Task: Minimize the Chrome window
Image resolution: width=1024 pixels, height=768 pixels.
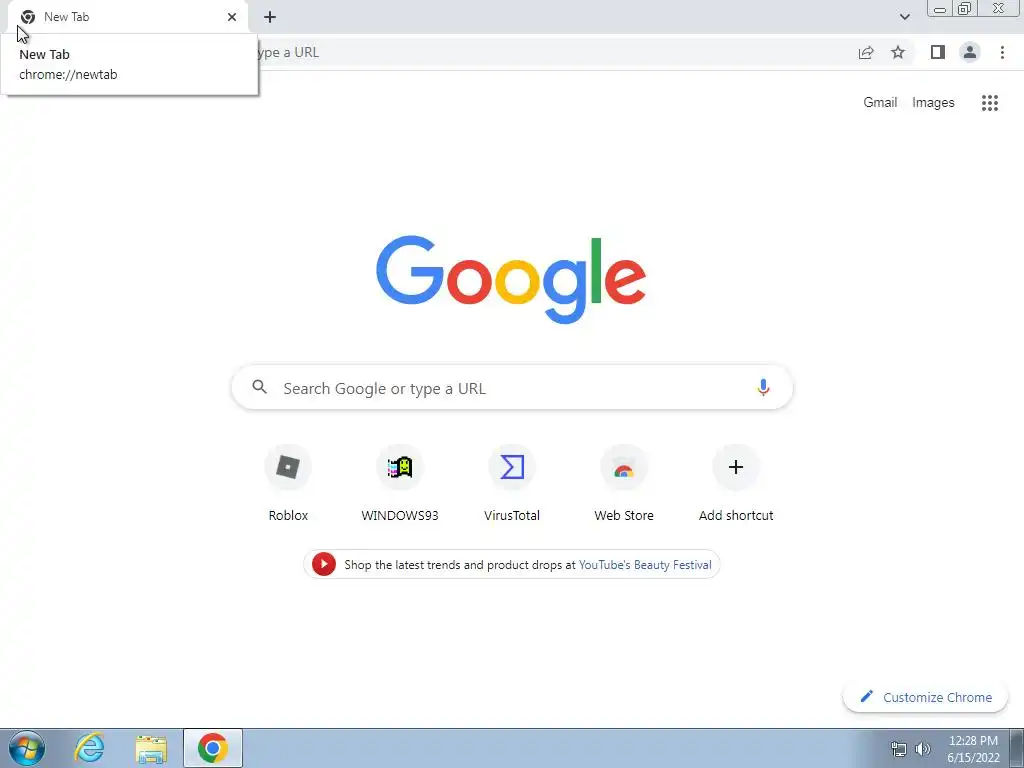Action: (940, 9)
